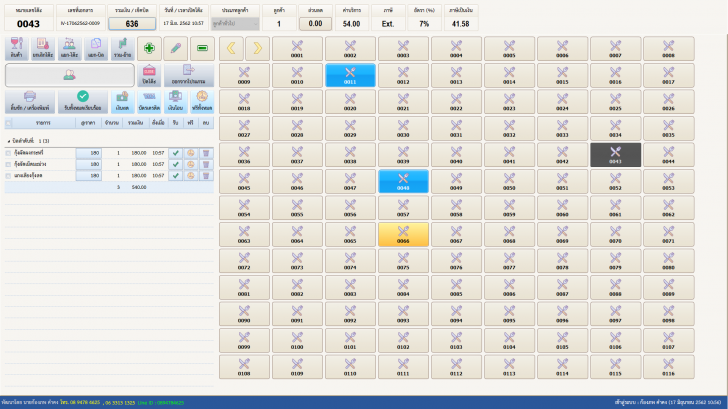The image size is (728, 409).
Task: Select table 0001
Action: [x=297, y=49]
